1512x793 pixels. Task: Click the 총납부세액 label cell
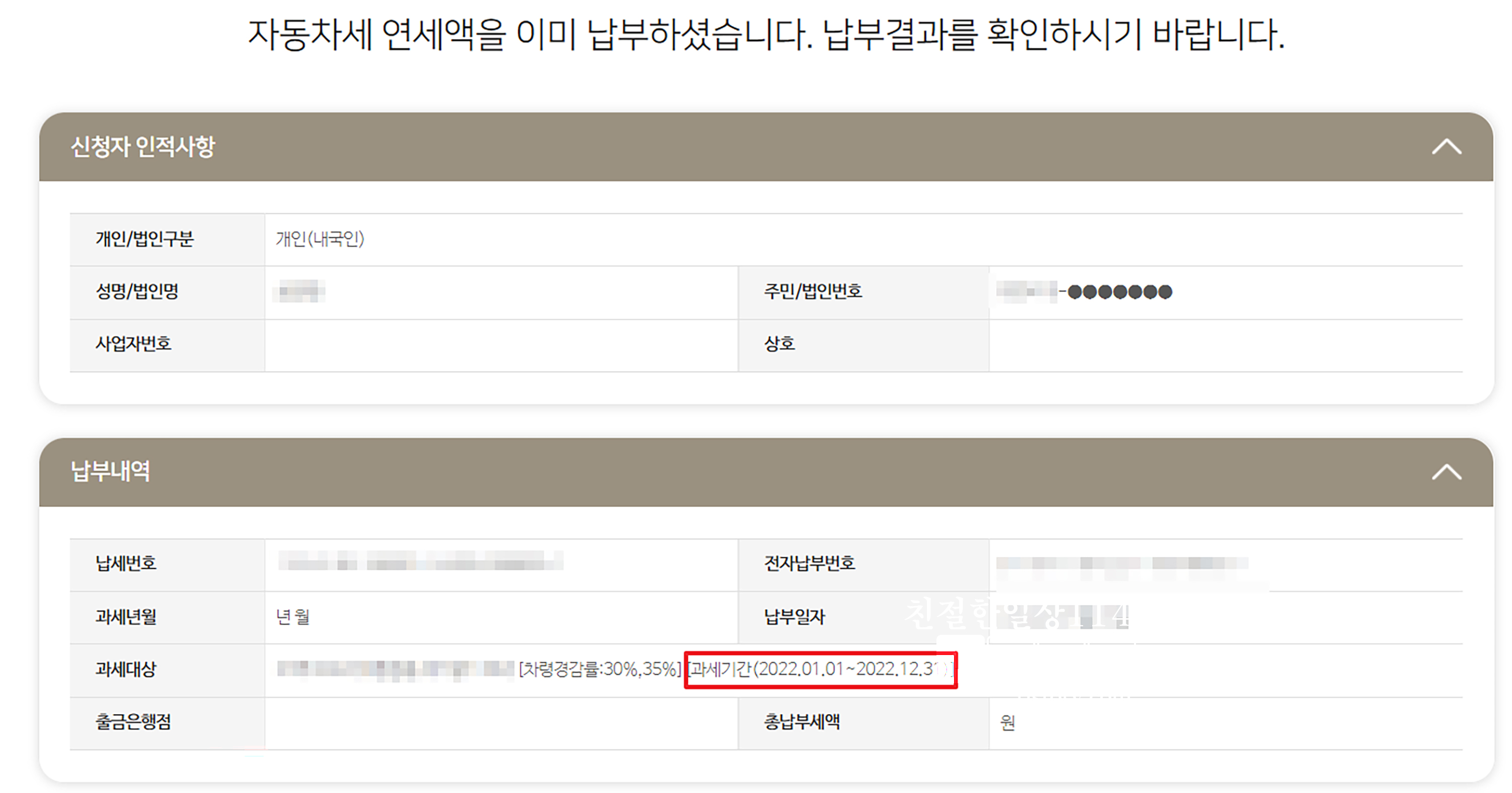click(801, 721)
